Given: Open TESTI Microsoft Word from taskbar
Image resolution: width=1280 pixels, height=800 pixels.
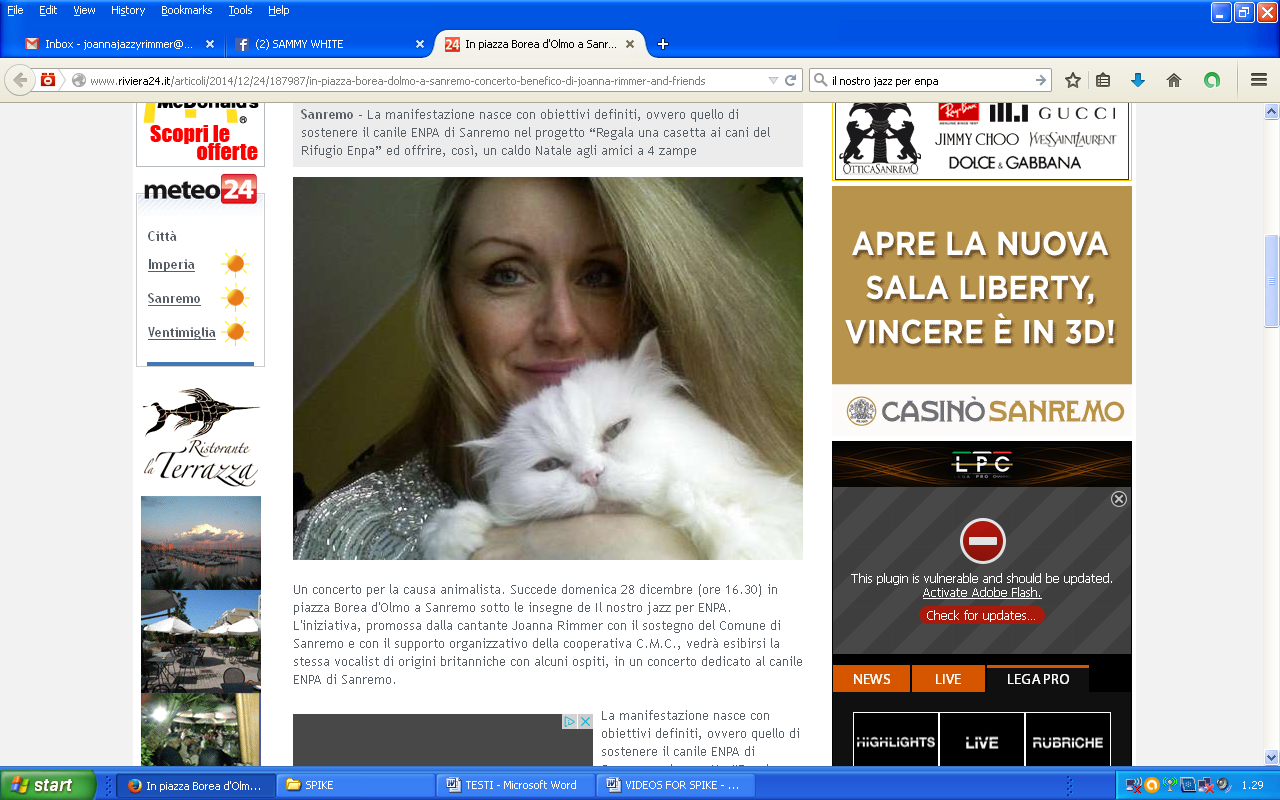Looking at the screenshot, I should click(x=520, y=785).
